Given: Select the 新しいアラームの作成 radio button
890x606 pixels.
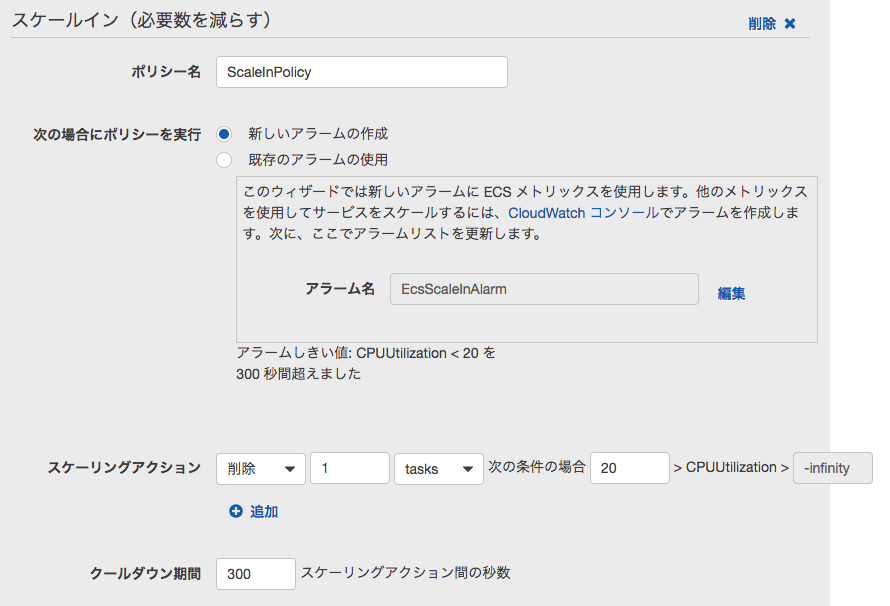Looking at the screenshot, I should pos(224,134).
